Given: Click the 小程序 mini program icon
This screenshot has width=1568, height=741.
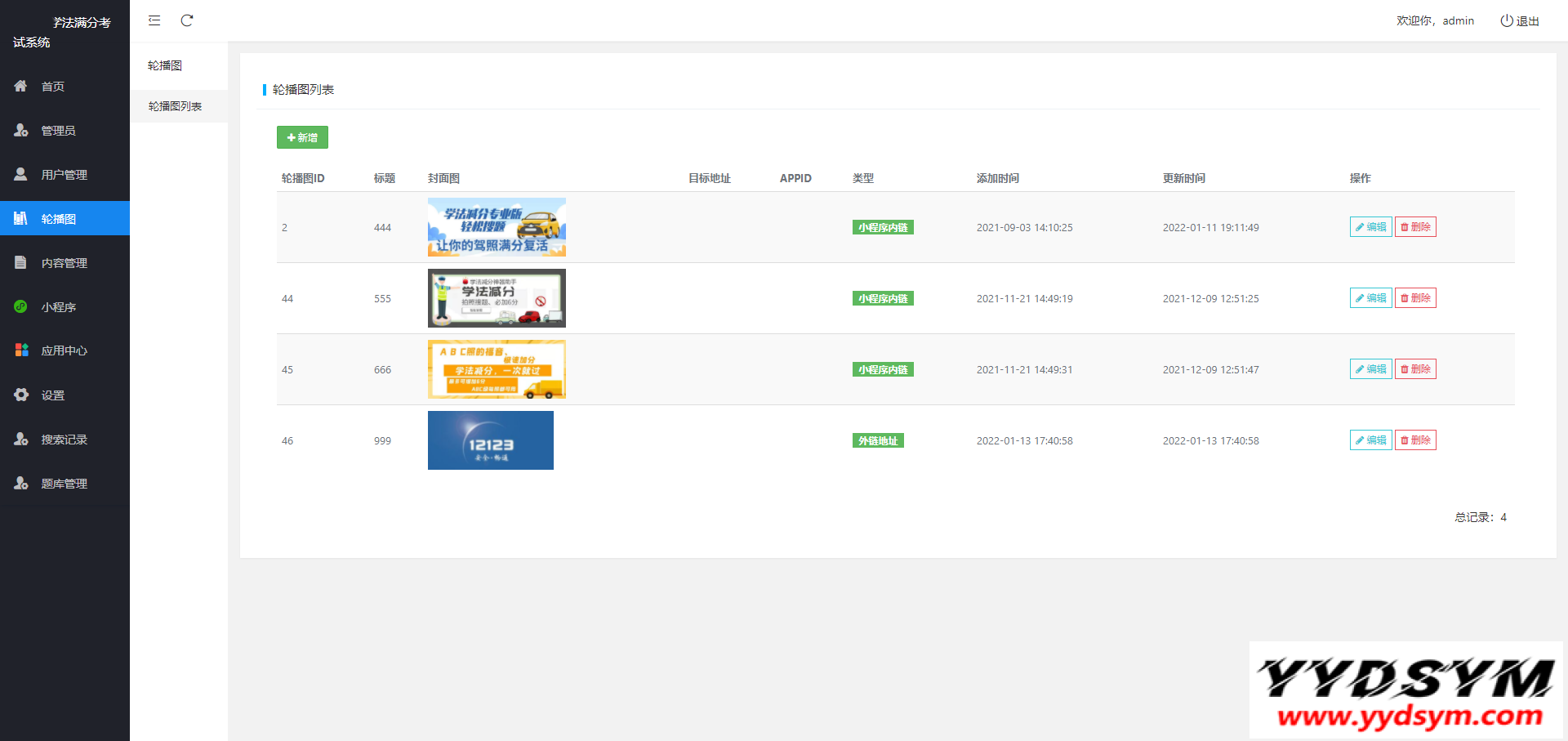Looking at the screenshot, I should click(21, 306).
